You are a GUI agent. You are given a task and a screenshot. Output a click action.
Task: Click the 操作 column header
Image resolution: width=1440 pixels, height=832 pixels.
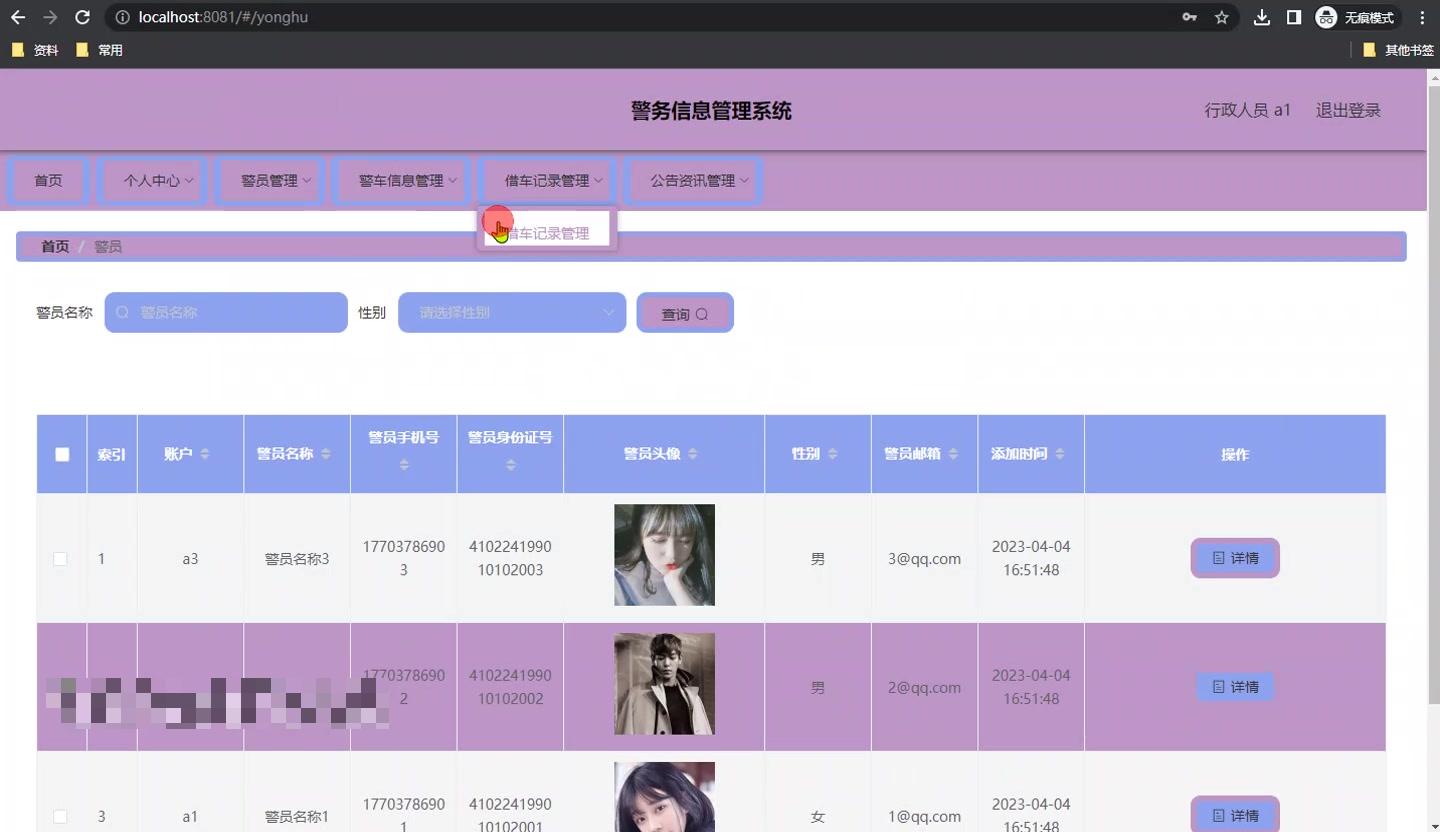[x=1235, y=454]
